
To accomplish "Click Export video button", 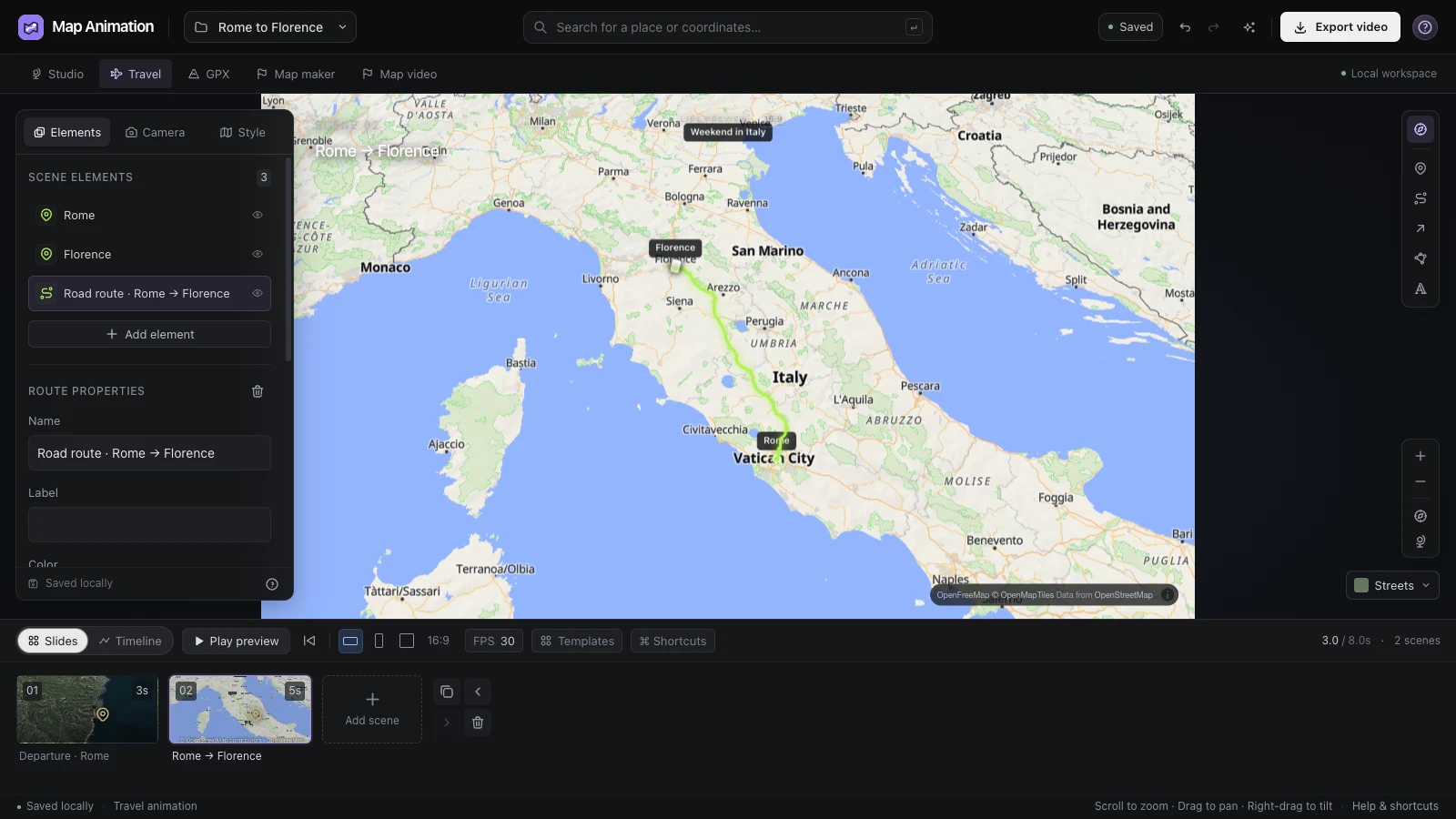I will [x=1340, y=27].
